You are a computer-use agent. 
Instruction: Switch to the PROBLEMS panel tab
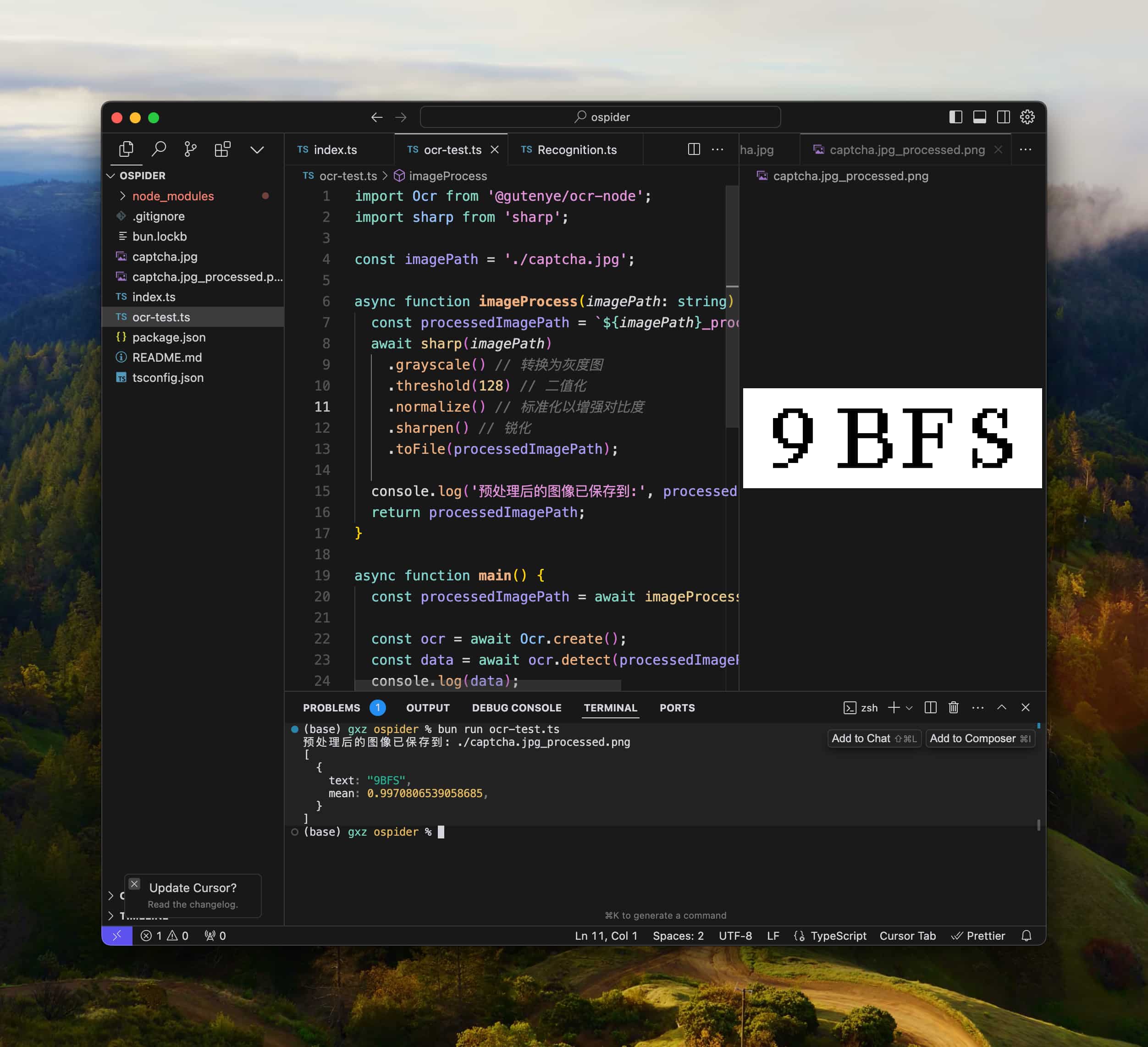click(x=331, y=708)
